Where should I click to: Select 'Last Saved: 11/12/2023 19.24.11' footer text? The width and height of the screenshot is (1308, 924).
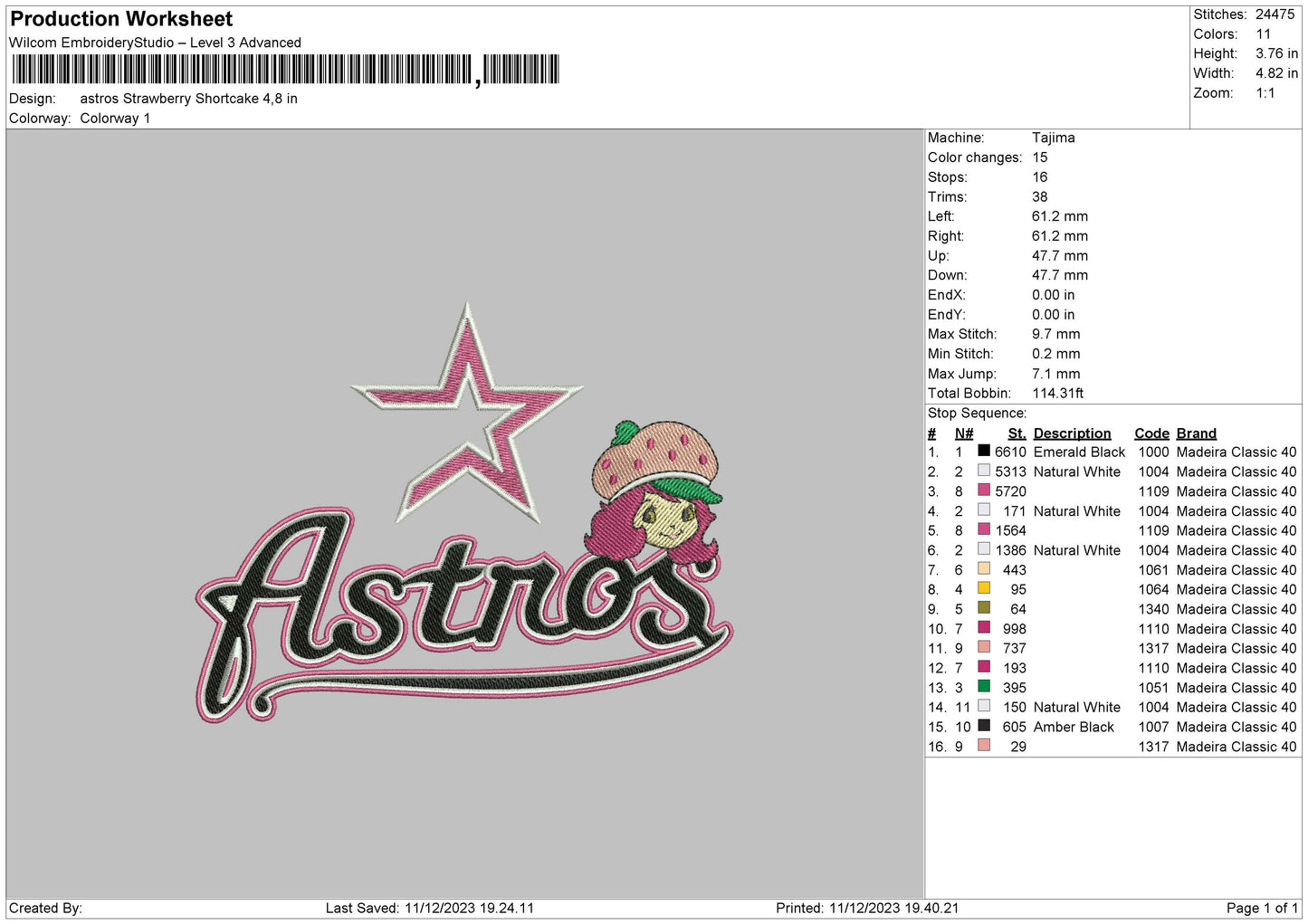[x=430, y=908]
